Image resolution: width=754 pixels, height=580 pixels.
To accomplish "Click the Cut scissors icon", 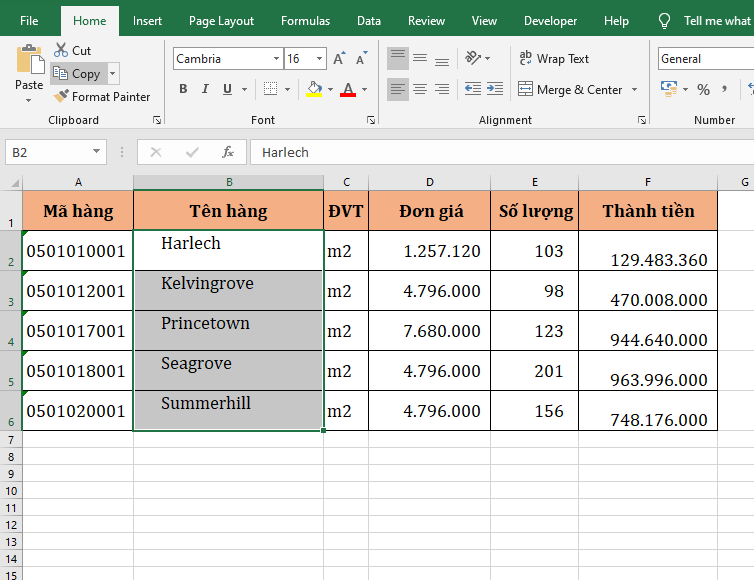I will tap(62, 50).
